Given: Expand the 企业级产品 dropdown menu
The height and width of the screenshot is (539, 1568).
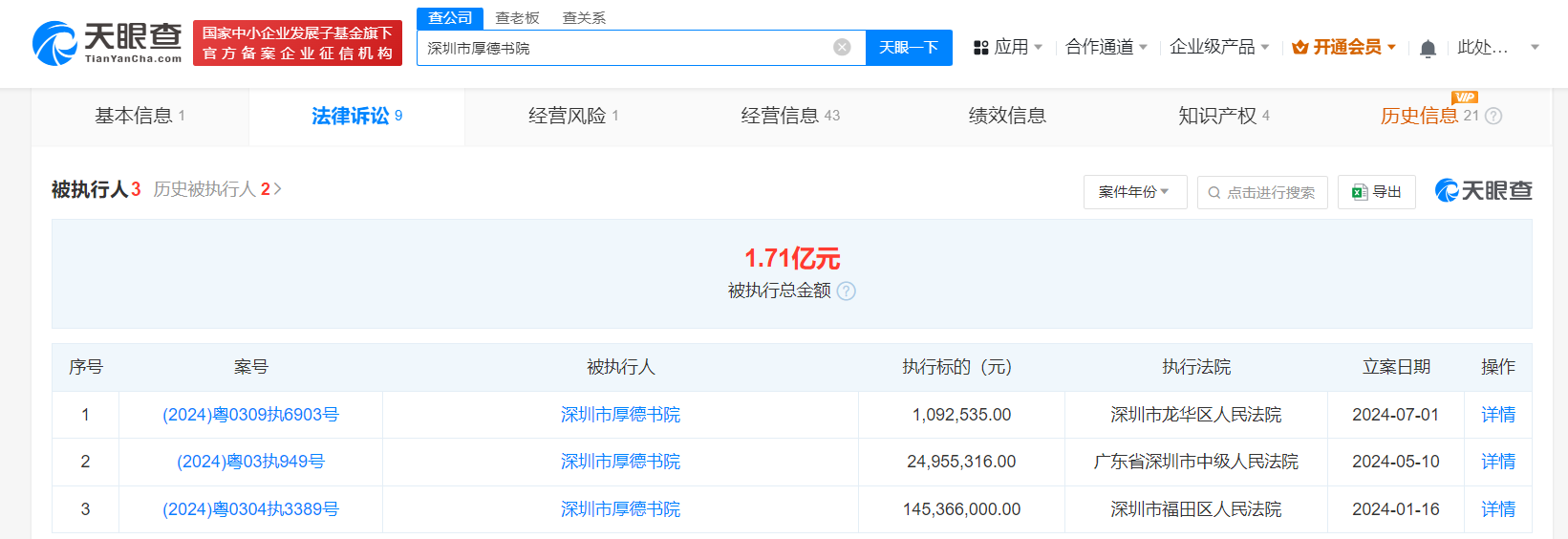Looking at the screenshot, I should [x=1218, y=47].
